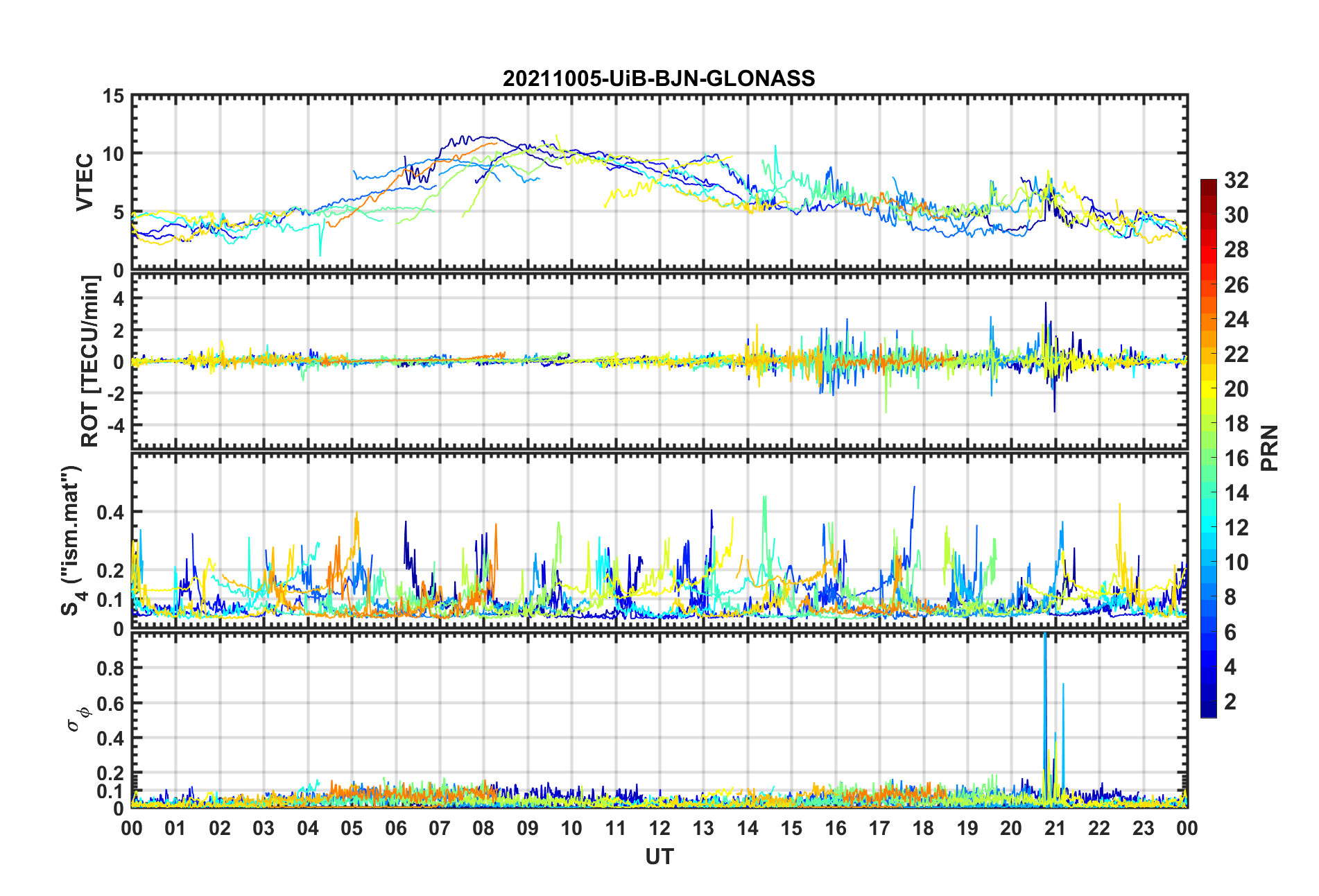Image resolution: width=1319 pixels, height=896 pixels.
Task: Select the dark blue PRN 2 colorbar segment
Action: (x=1209, y=702)
